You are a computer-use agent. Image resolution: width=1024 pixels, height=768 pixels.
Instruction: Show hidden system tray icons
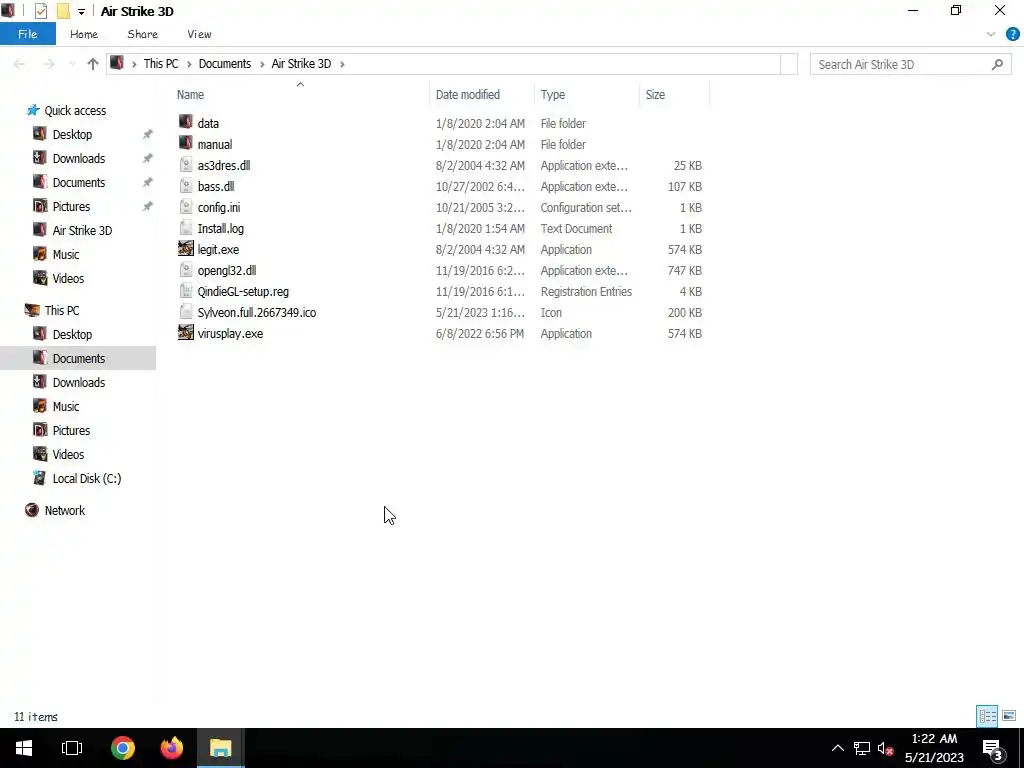(x=837, y=748)
